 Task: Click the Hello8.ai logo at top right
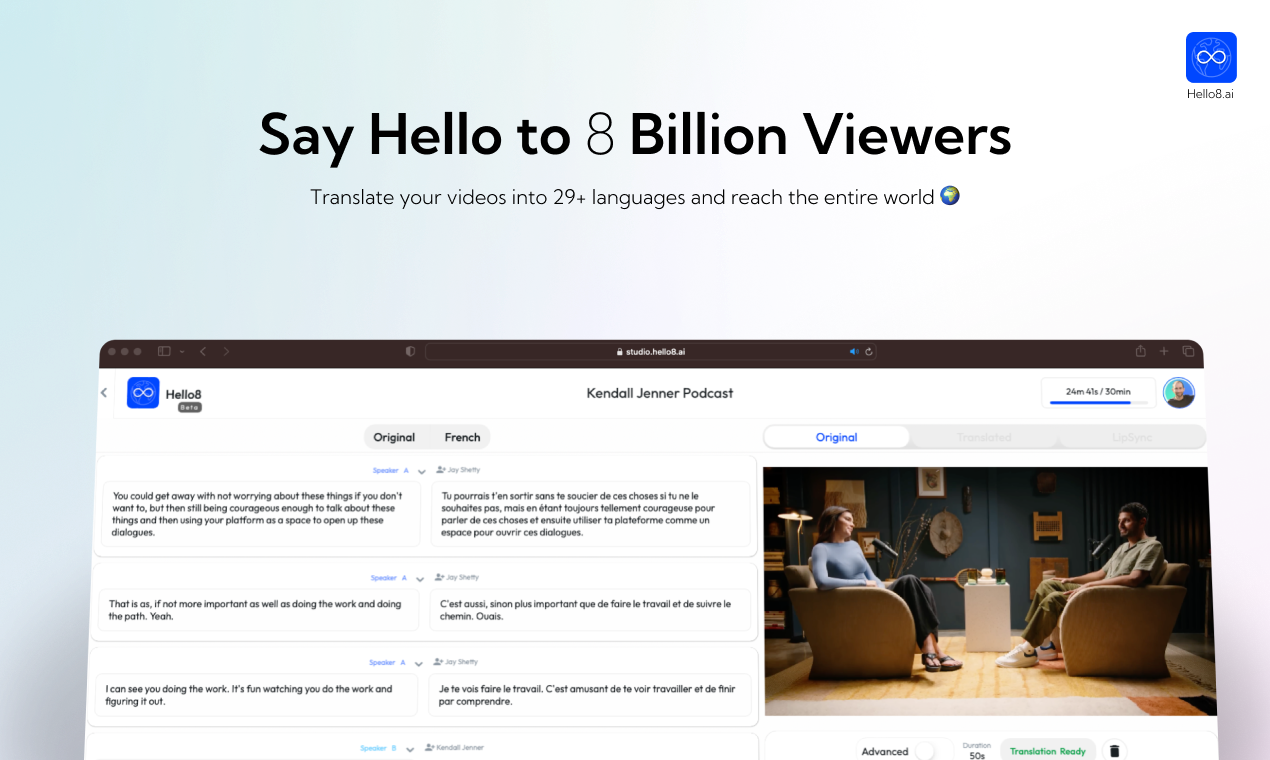(x=1211, y=58)
